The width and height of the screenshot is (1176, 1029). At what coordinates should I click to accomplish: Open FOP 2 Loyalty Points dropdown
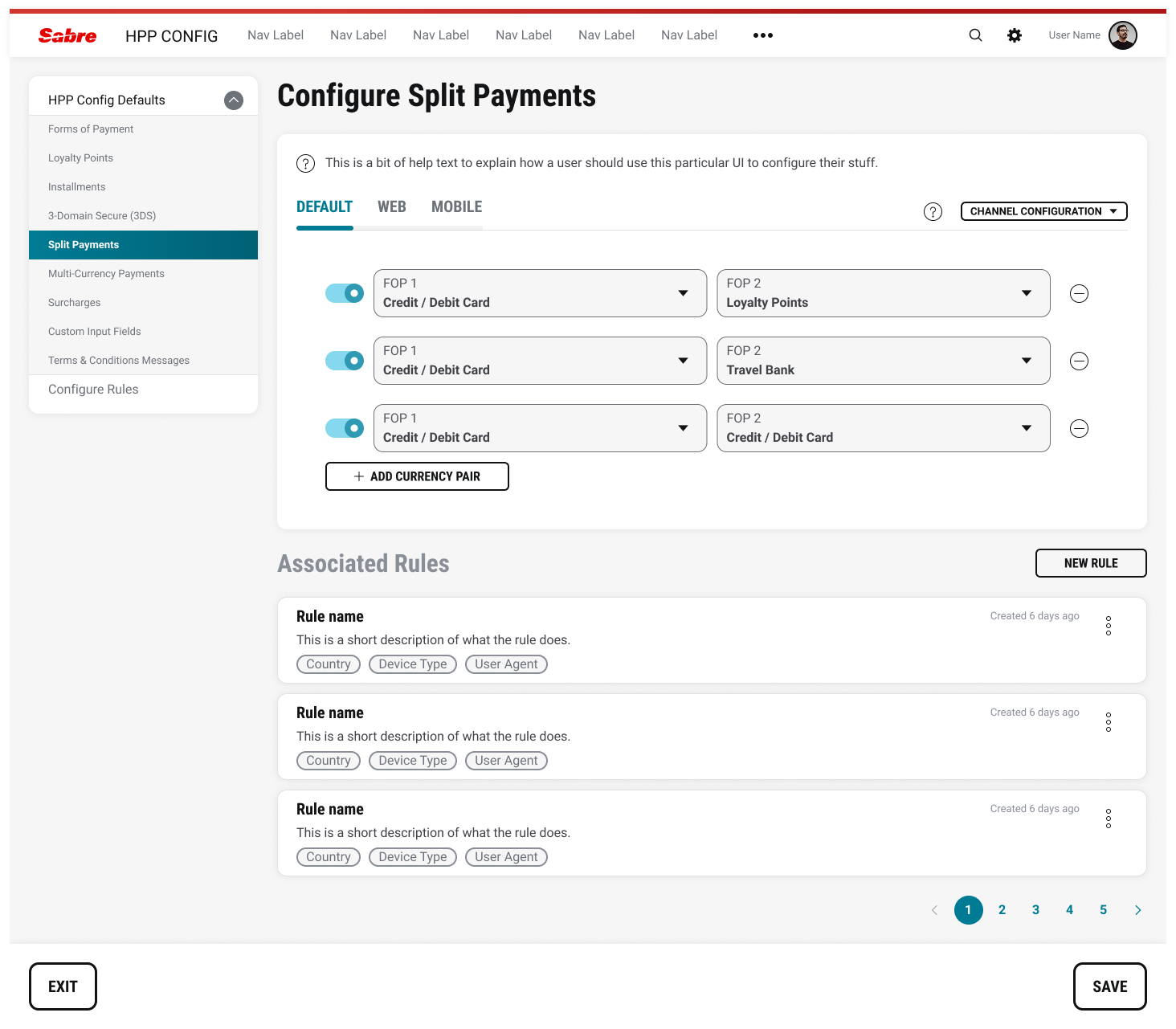884,293
